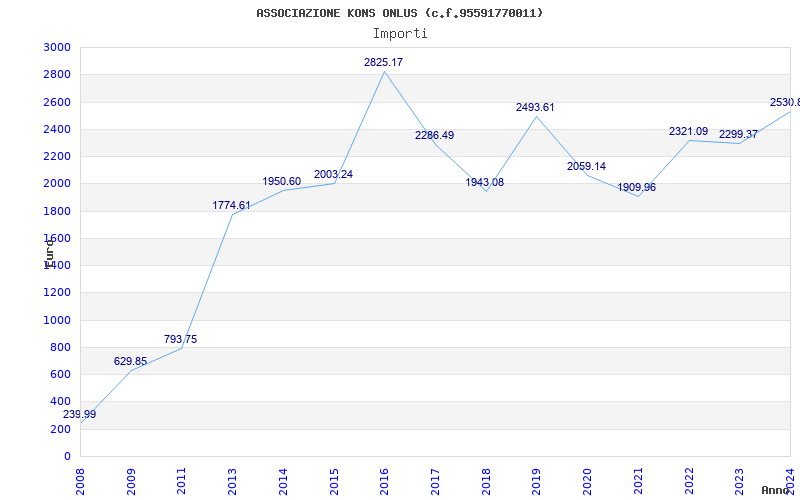Screen dimensions: 800x500
Task: Select the 2825.17 data label
Action: [x=383, y=62]
